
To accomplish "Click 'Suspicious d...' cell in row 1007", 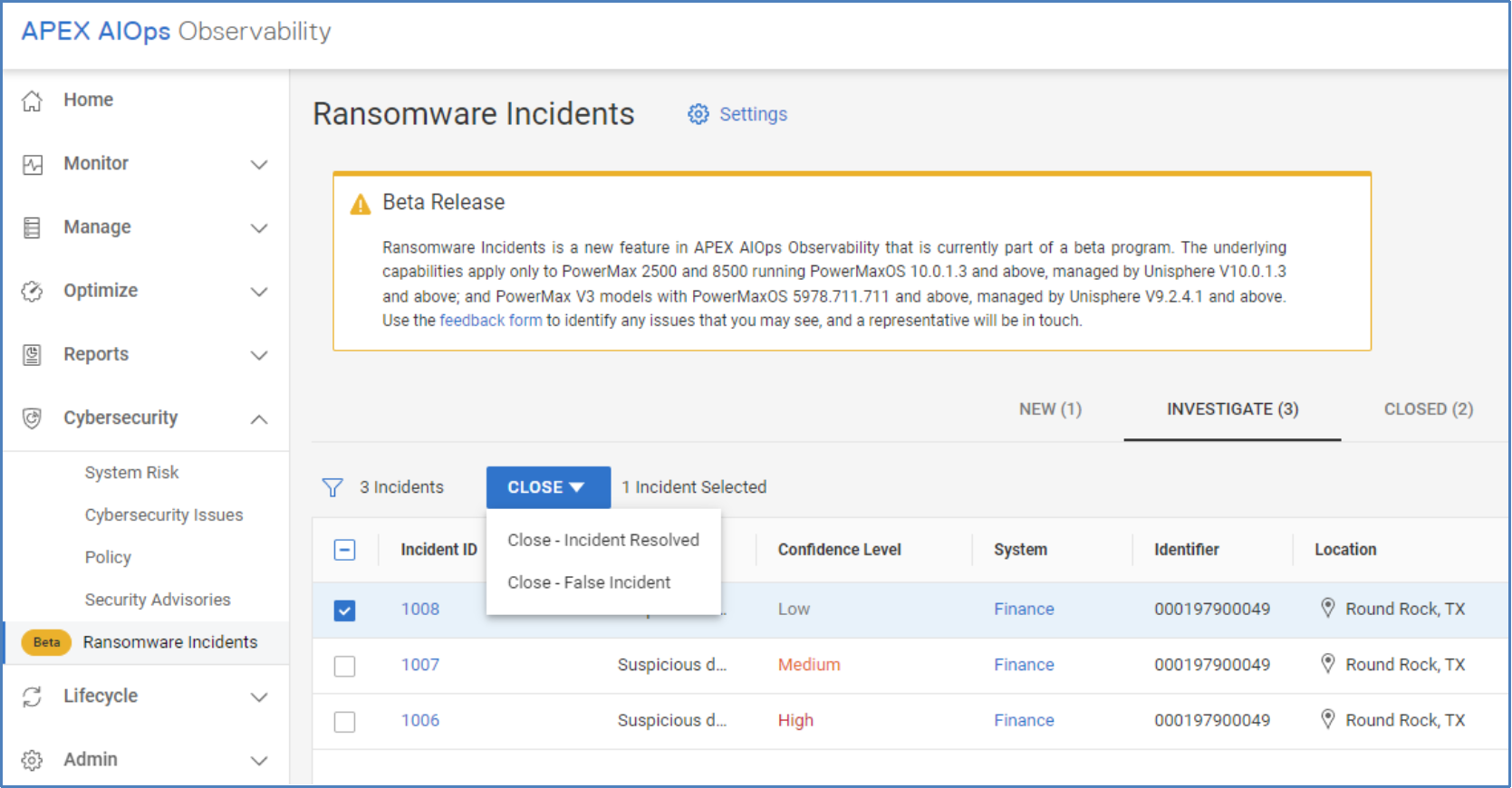I will (x=672, y=665).
